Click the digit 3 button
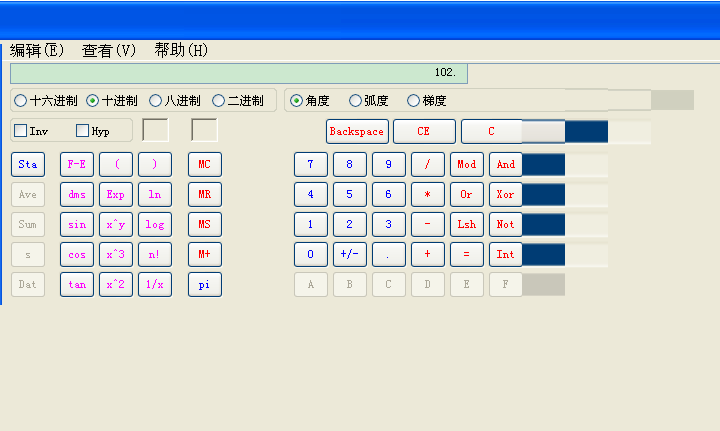 click(x=389, y=224)
